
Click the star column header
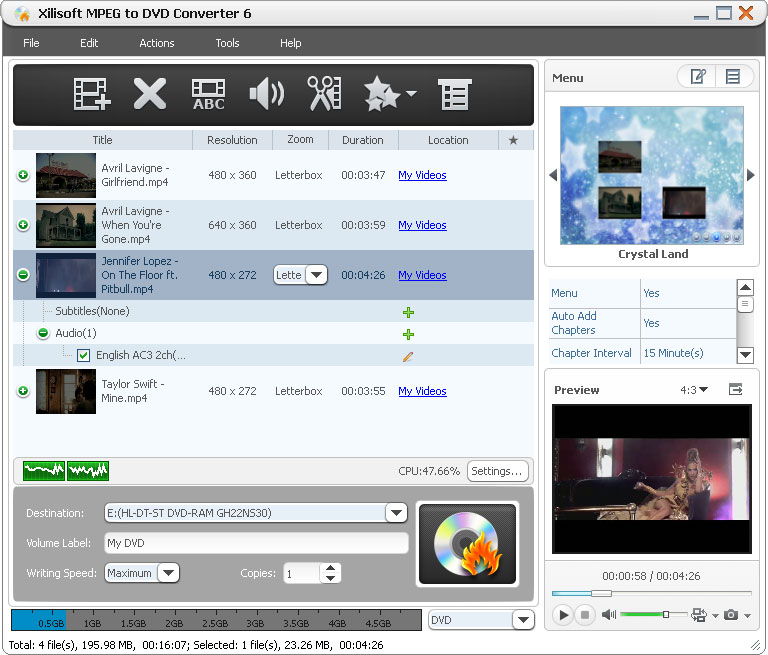click(x=513, y=140)
